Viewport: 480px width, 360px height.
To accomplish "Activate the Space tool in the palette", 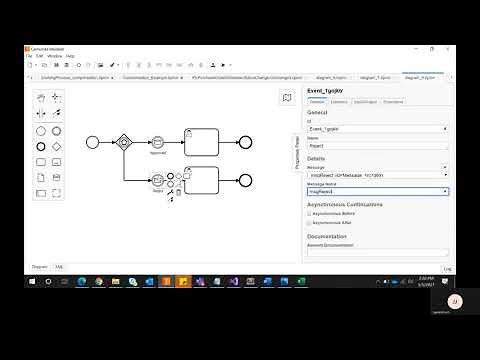I will pyautogui.click(x=41, y=113).
